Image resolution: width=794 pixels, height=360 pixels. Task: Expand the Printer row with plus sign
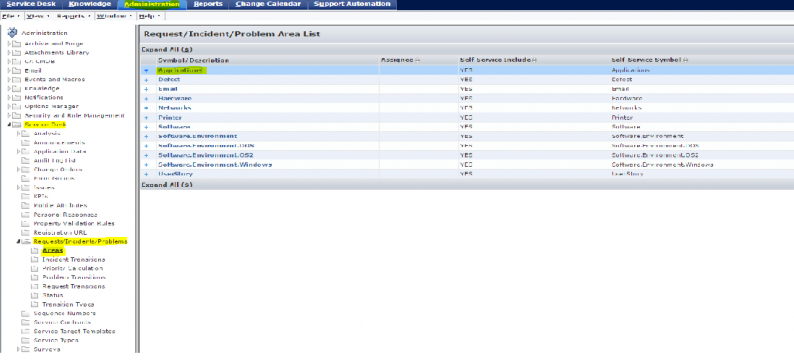[x=147, y=117]
